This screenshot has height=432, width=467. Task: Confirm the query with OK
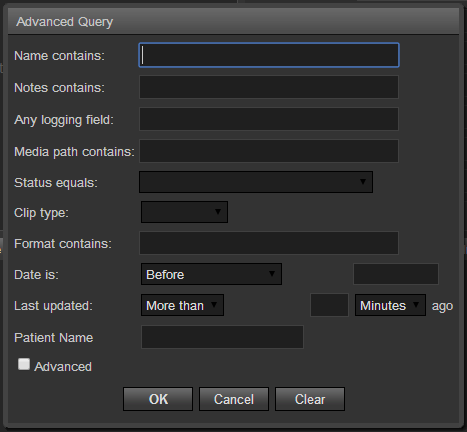tap(158, 399)
